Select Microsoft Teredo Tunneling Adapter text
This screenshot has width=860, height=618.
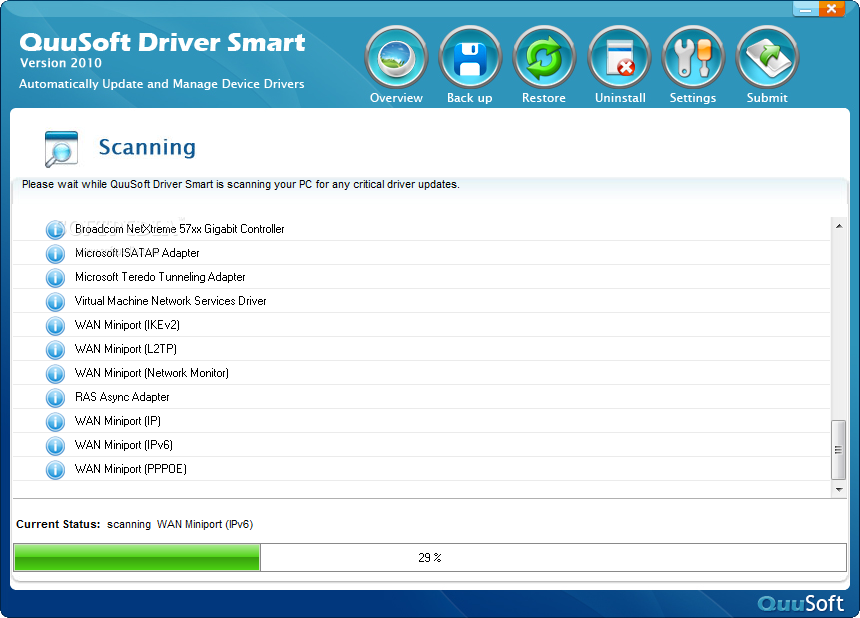tap(160, 277)
